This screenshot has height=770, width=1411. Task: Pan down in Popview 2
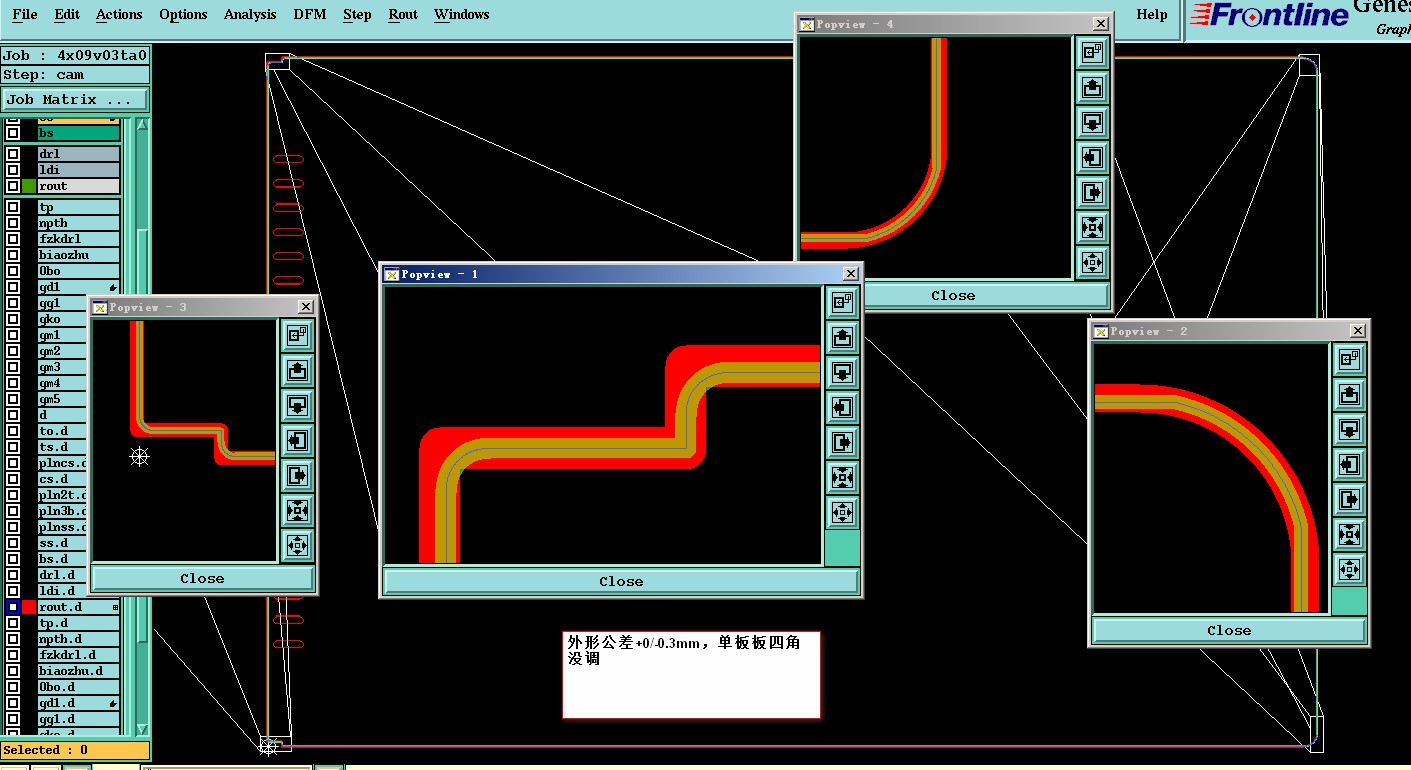click(1349, 430)
